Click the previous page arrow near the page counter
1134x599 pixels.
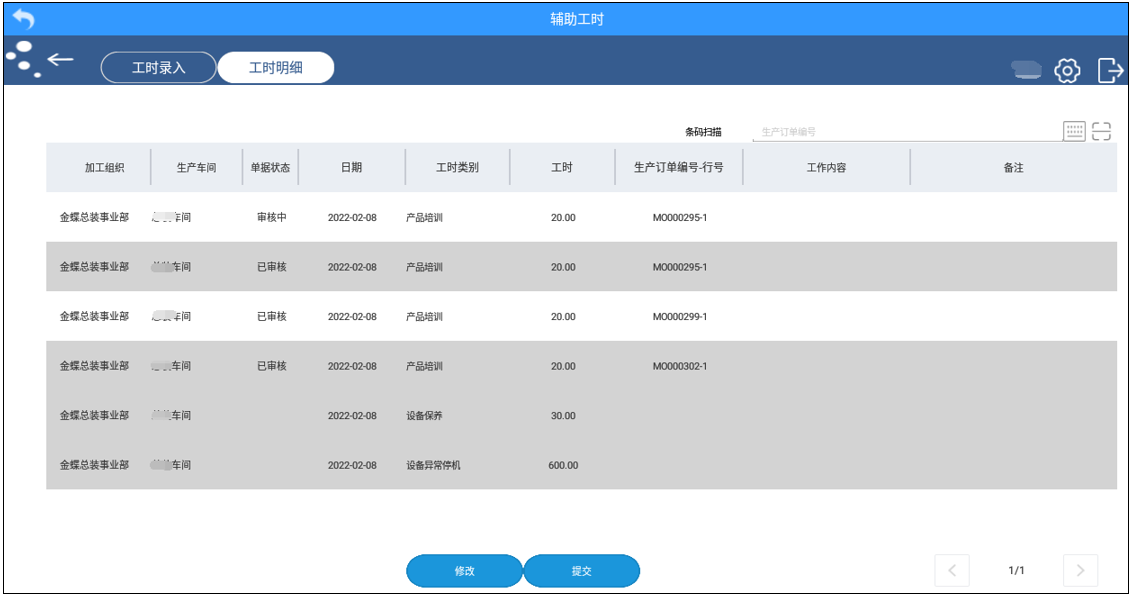(x=951, y=571)
